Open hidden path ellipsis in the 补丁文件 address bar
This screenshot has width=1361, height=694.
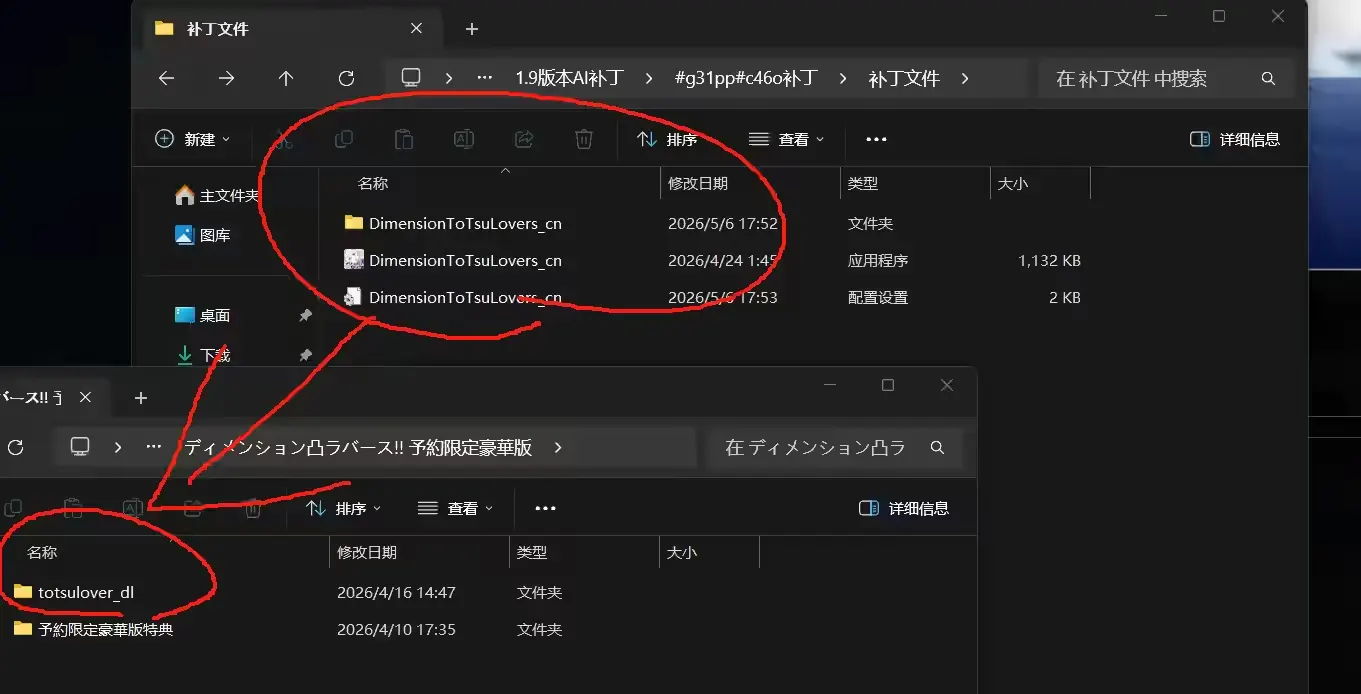click(x=485, y=78)
